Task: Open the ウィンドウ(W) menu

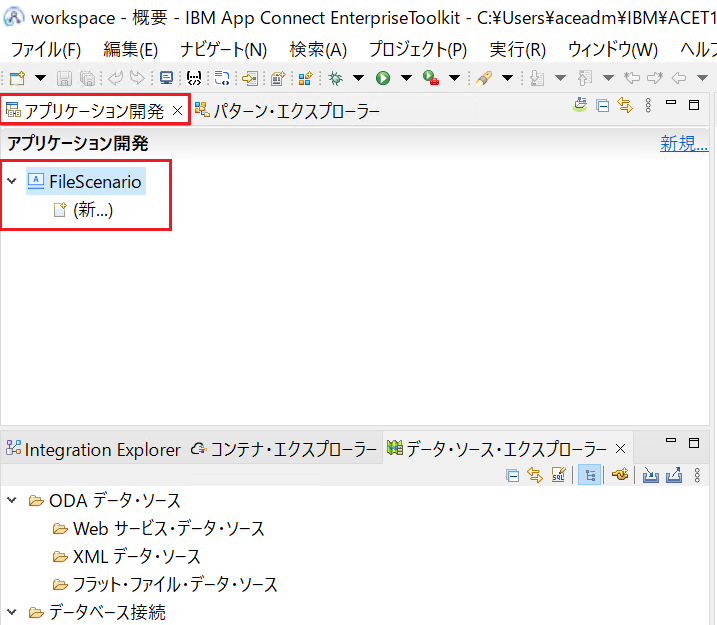Action: [613, 49]
